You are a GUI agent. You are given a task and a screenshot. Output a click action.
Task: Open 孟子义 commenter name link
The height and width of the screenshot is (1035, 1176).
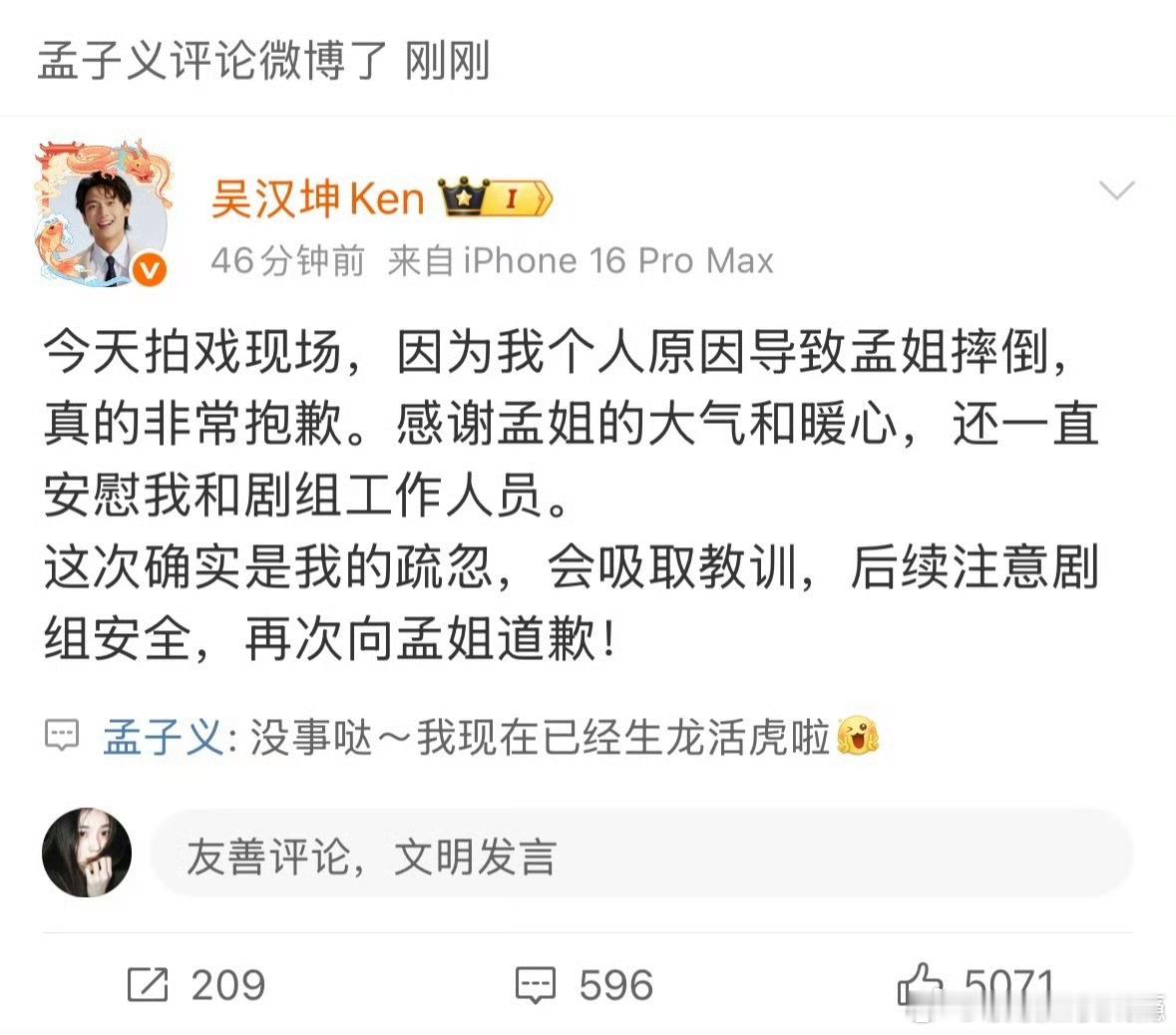click(164, 737)
